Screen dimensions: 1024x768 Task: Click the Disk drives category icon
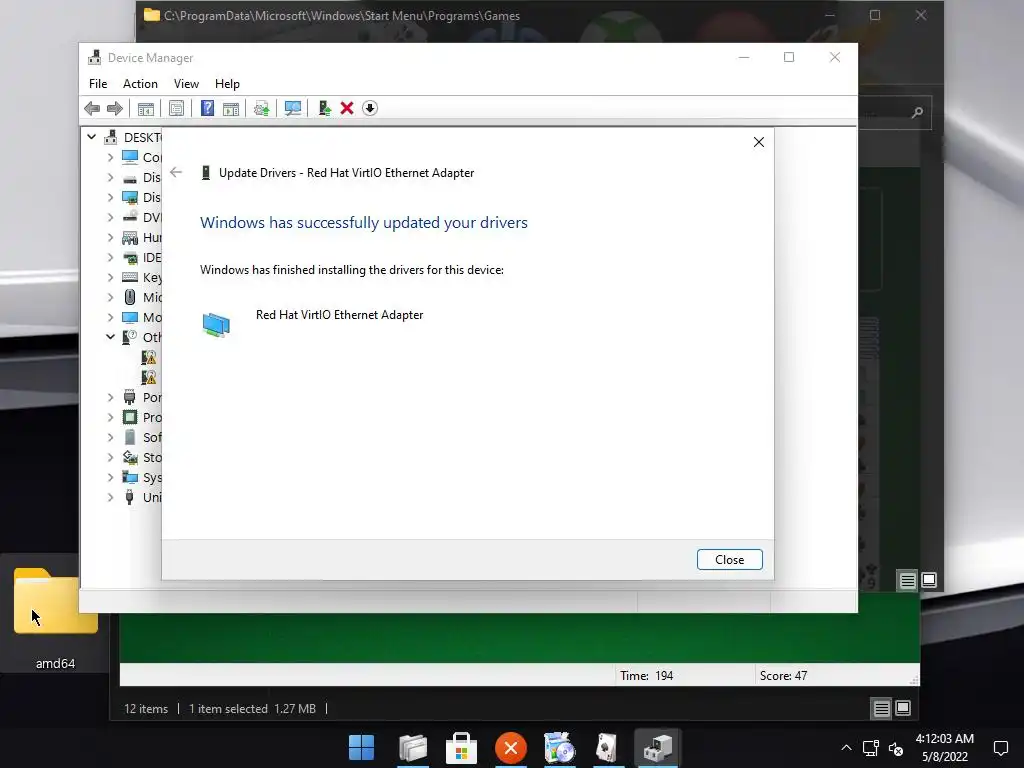[x=130, y=178]
